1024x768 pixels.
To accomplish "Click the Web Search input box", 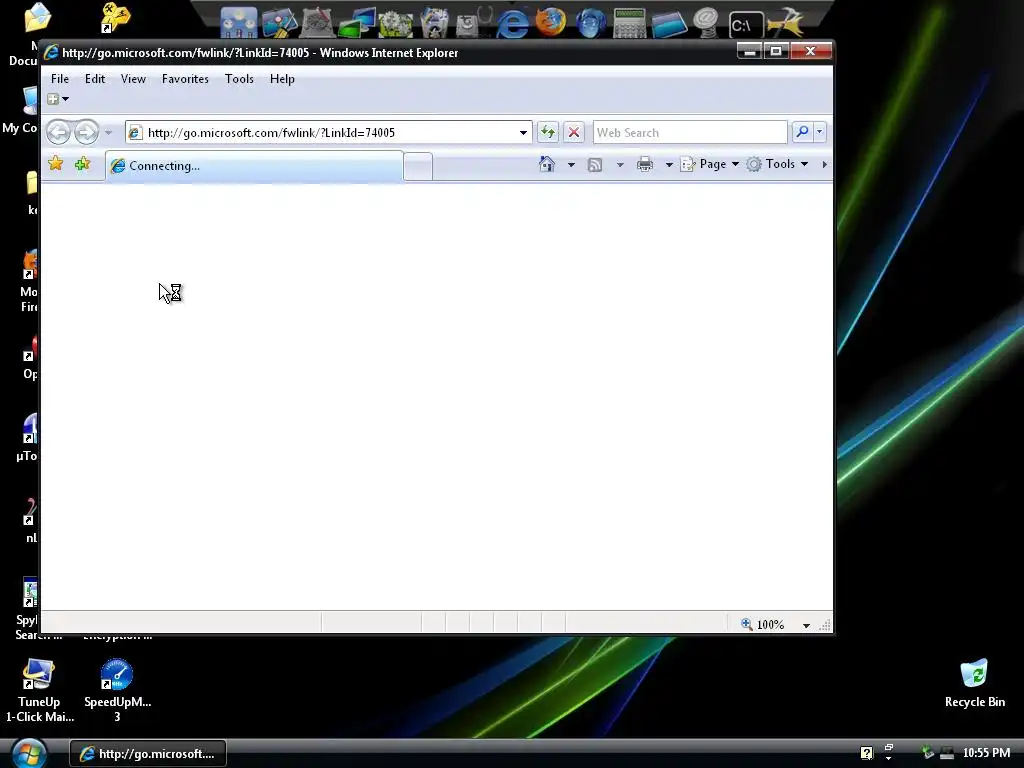I will pos(690,133).
